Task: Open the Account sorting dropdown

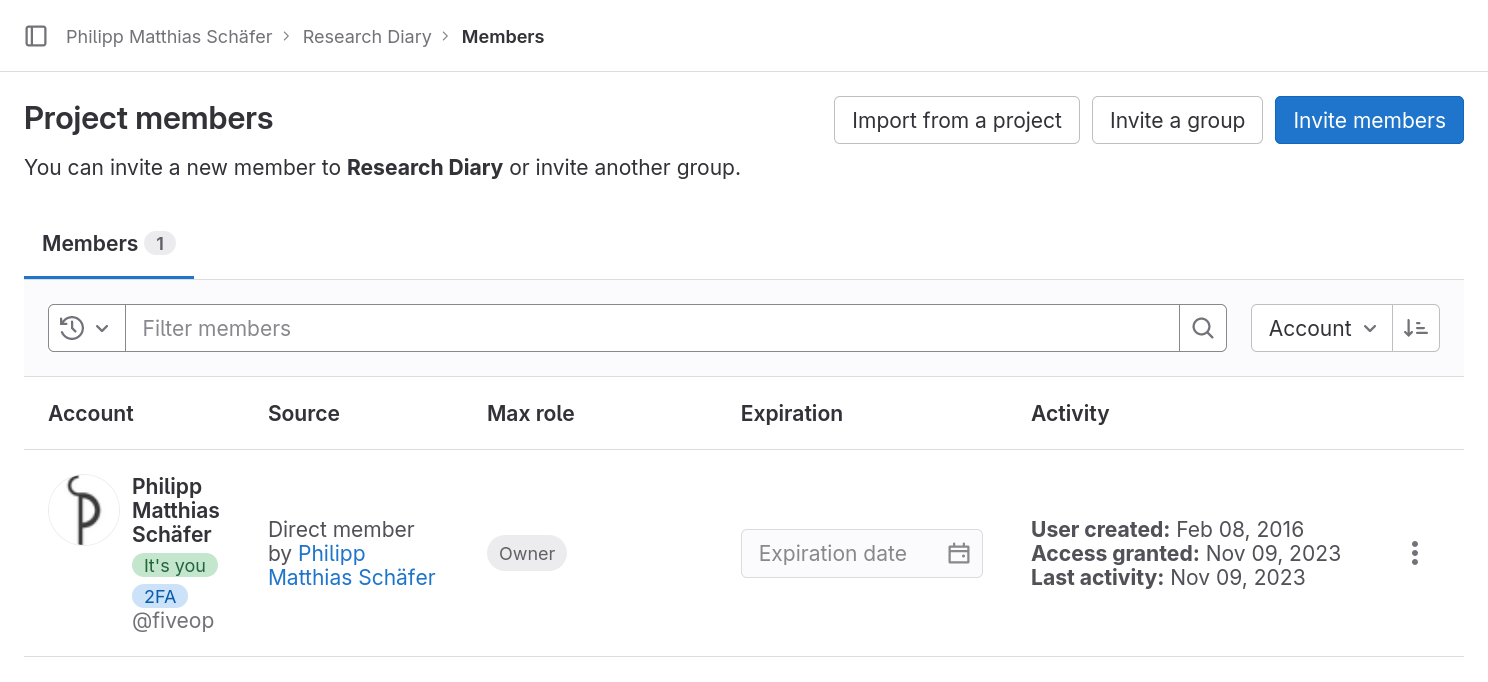Action: click(x=1313, y=327)
